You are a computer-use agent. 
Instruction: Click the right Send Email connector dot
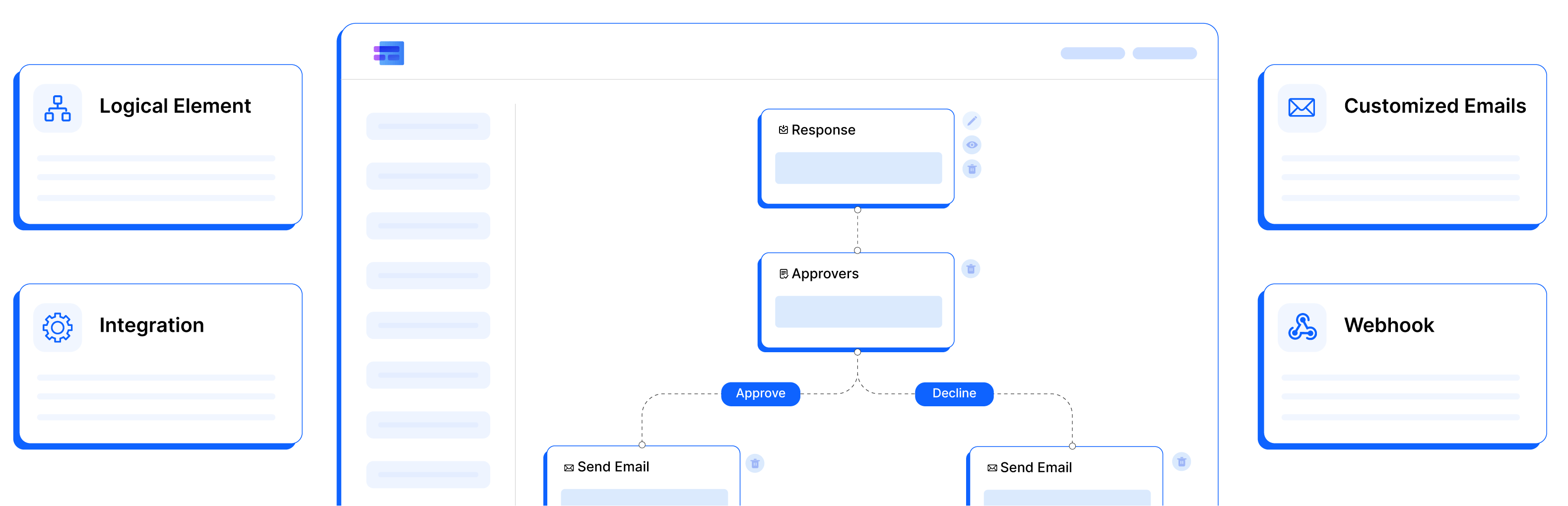tap(1072, 446)
